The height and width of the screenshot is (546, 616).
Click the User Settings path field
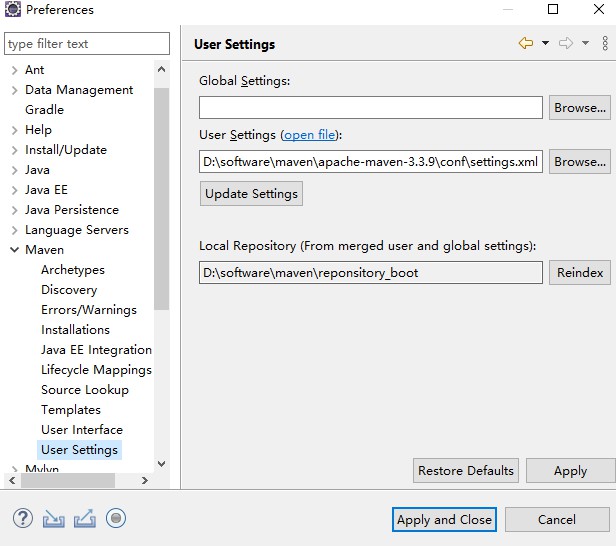pos(371,161)
